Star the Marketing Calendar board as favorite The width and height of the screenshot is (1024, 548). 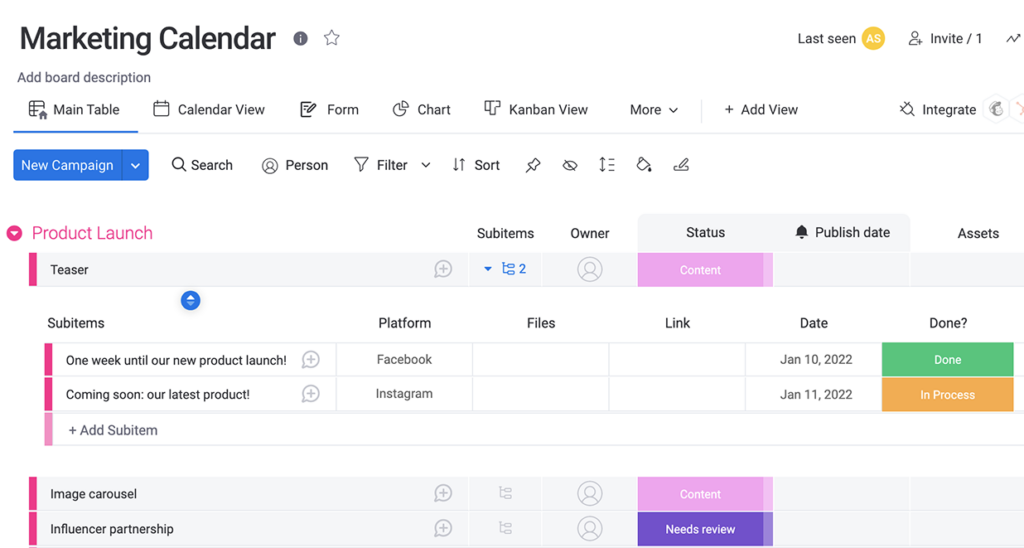click(332, 38)
